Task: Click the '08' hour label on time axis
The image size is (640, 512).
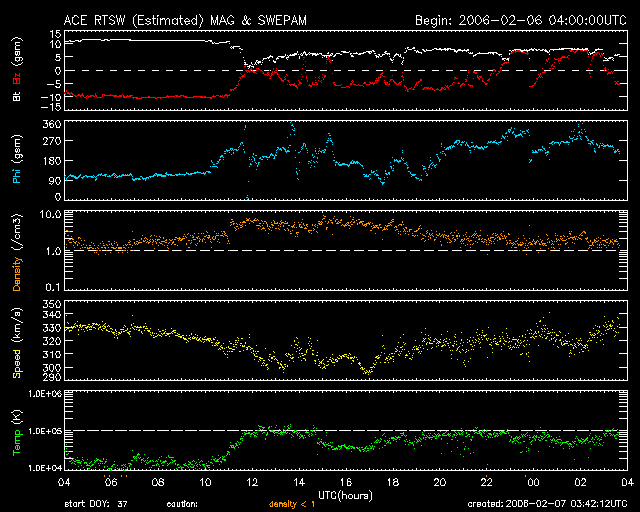Action: (x=158, y=482)
